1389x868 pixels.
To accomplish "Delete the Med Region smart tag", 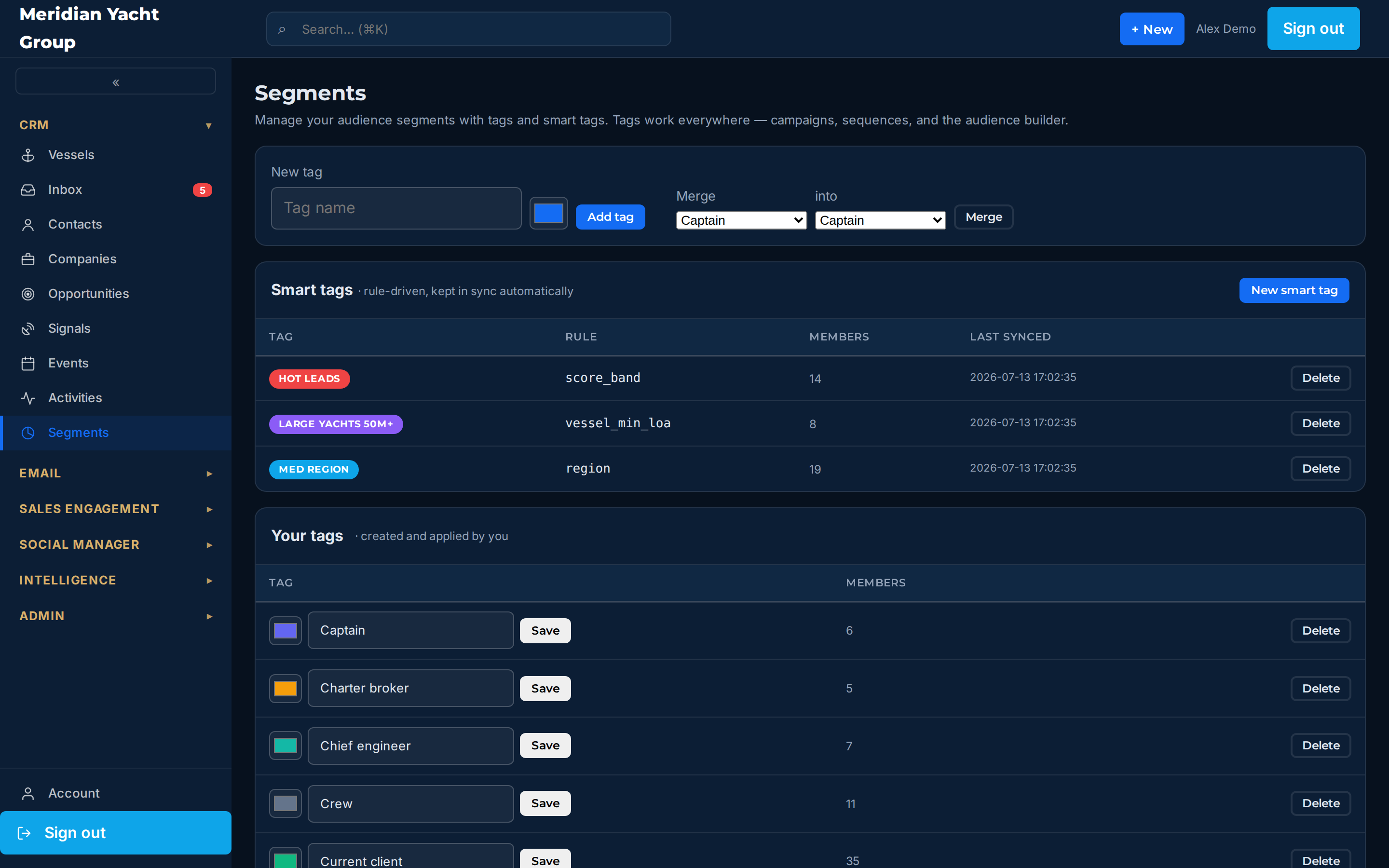I will [1321, 469].
